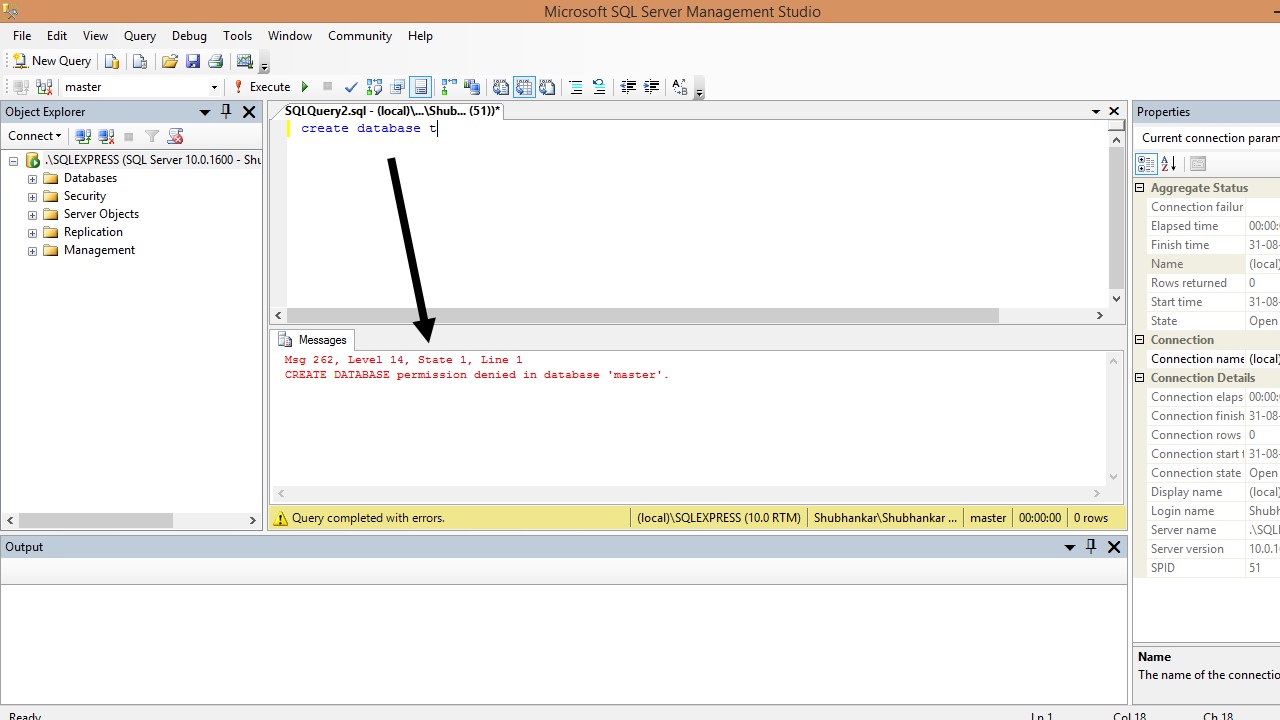Select the Databases tree item
Viewport: 1280px width, 720px height.
tap(90, 178)
